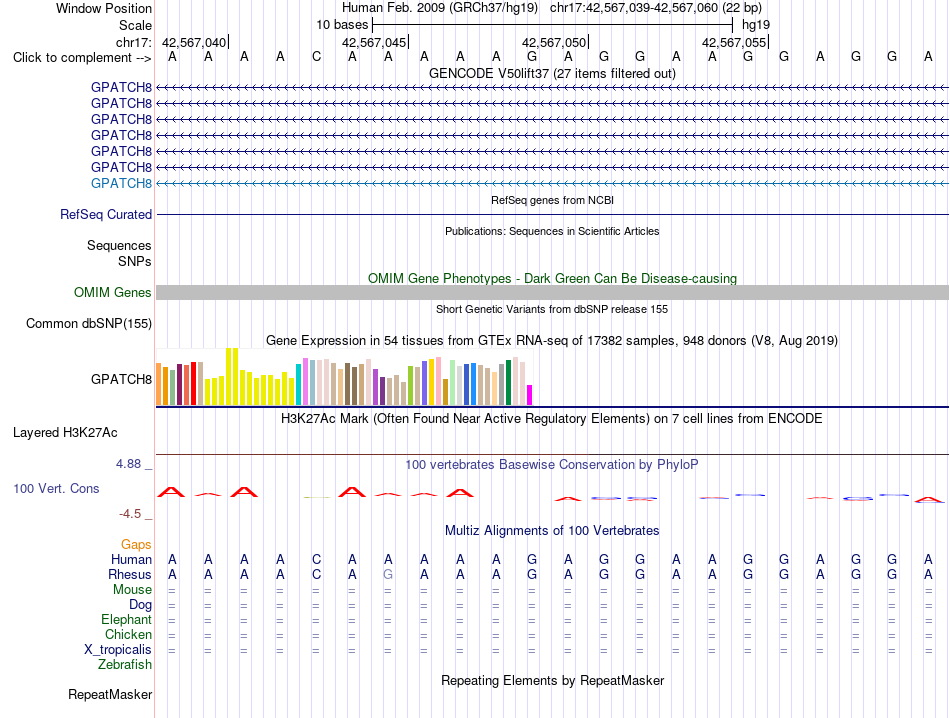Open the OMIM Genes track label

click(113, 293)
